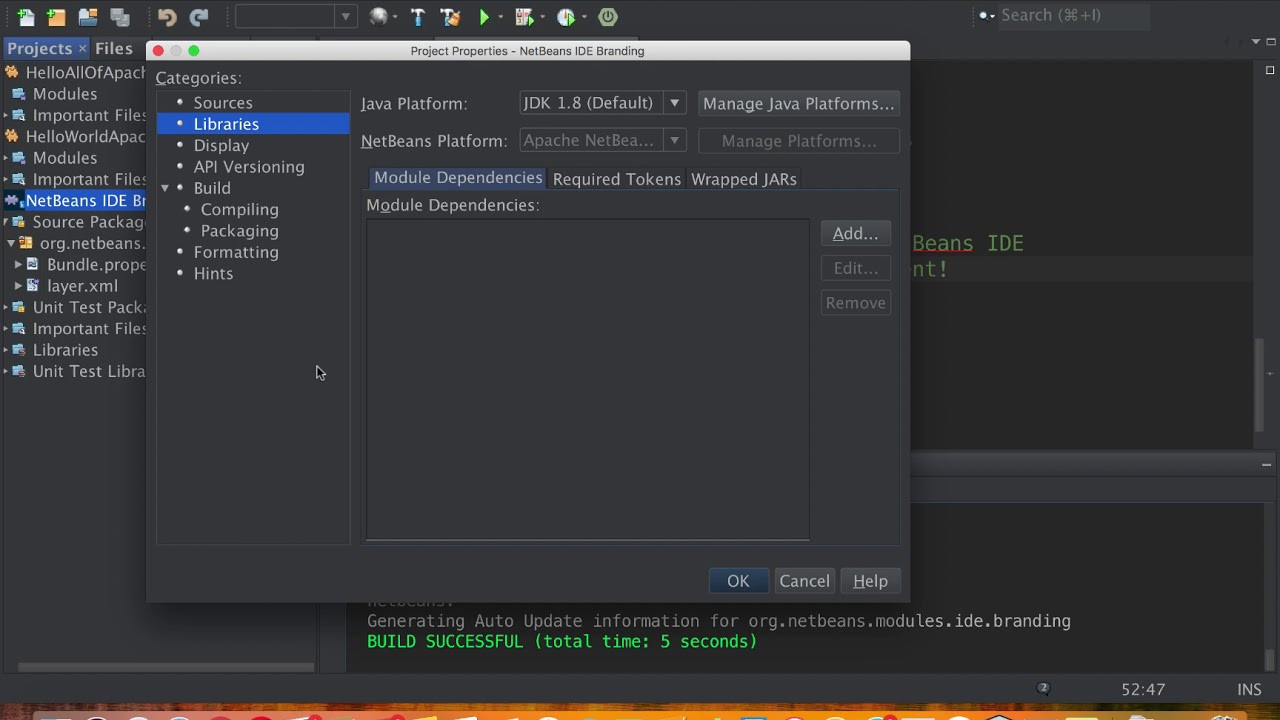Minimize the Output window via its dash icon
1280x720 pixels.
(1267, 465)
